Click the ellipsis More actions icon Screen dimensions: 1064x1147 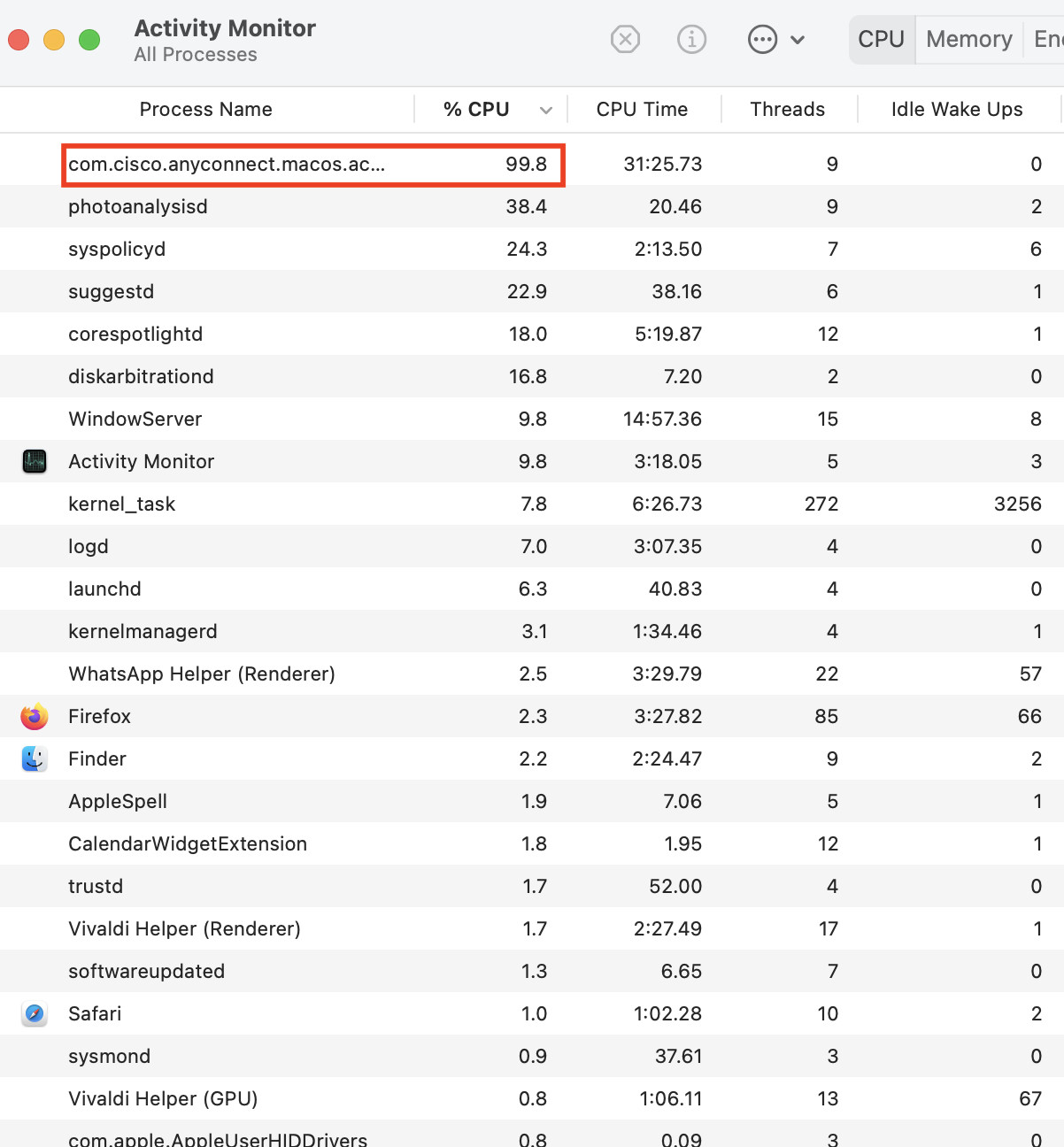click(x=762, y=39)
